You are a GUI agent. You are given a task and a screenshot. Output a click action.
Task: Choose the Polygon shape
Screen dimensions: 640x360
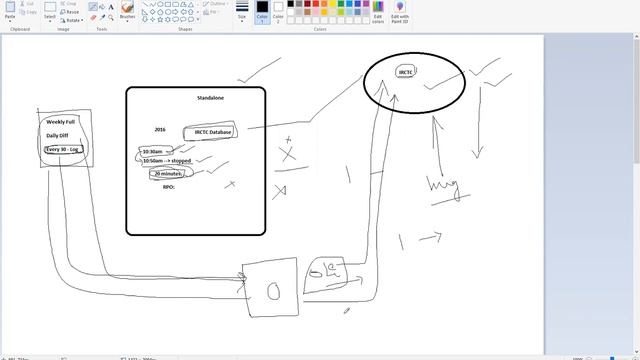click(183, 4)
